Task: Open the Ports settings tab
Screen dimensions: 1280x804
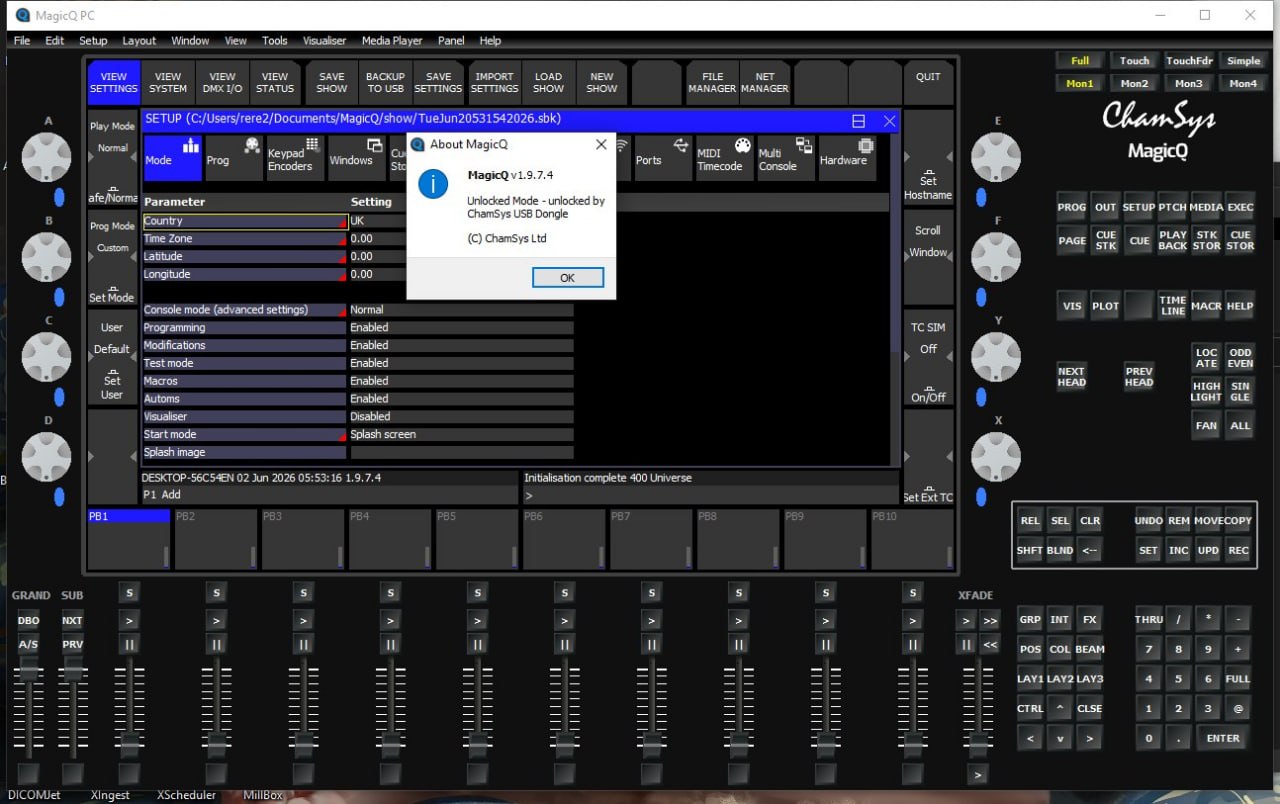Action: (x=662, y=159)
